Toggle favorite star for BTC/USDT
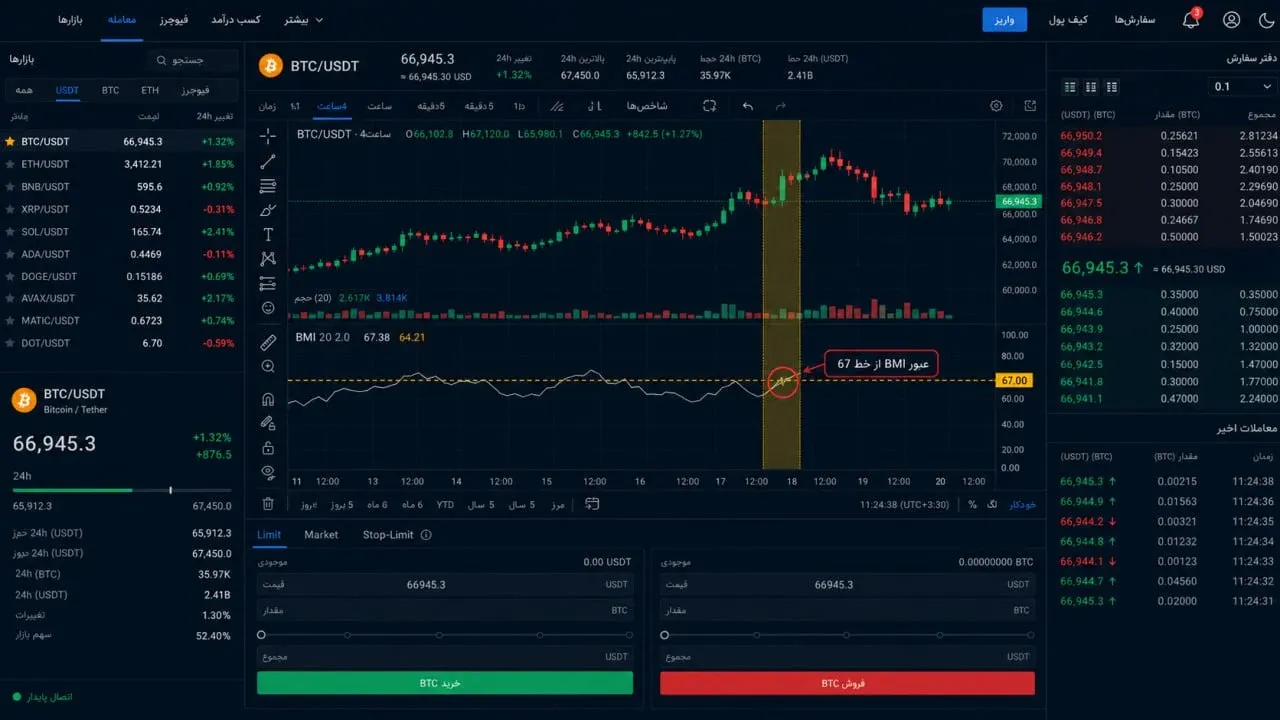The height and width of the screenshot is (720, 1280). [10, 142]
